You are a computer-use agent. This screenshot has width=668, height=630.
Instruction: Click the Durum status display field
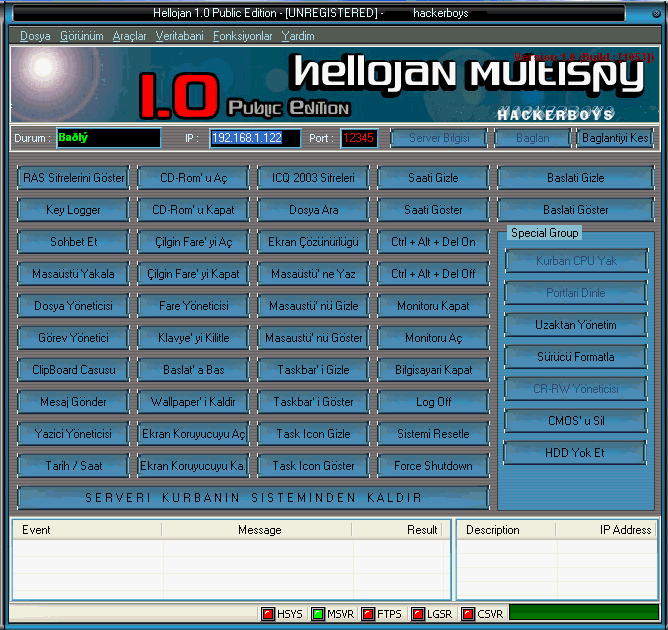click(107, 138)
